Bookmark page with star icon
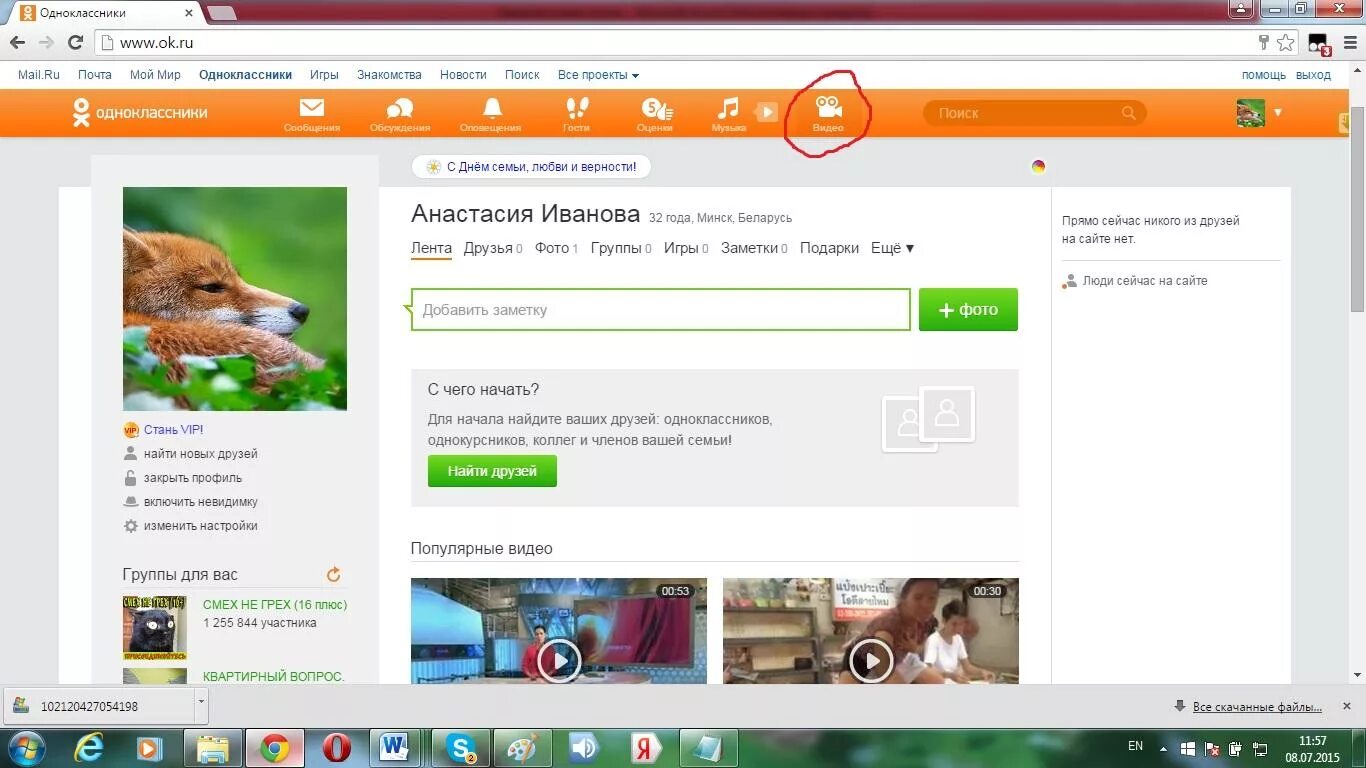Screen dimensions: 1366x768 click(1286, 43)
